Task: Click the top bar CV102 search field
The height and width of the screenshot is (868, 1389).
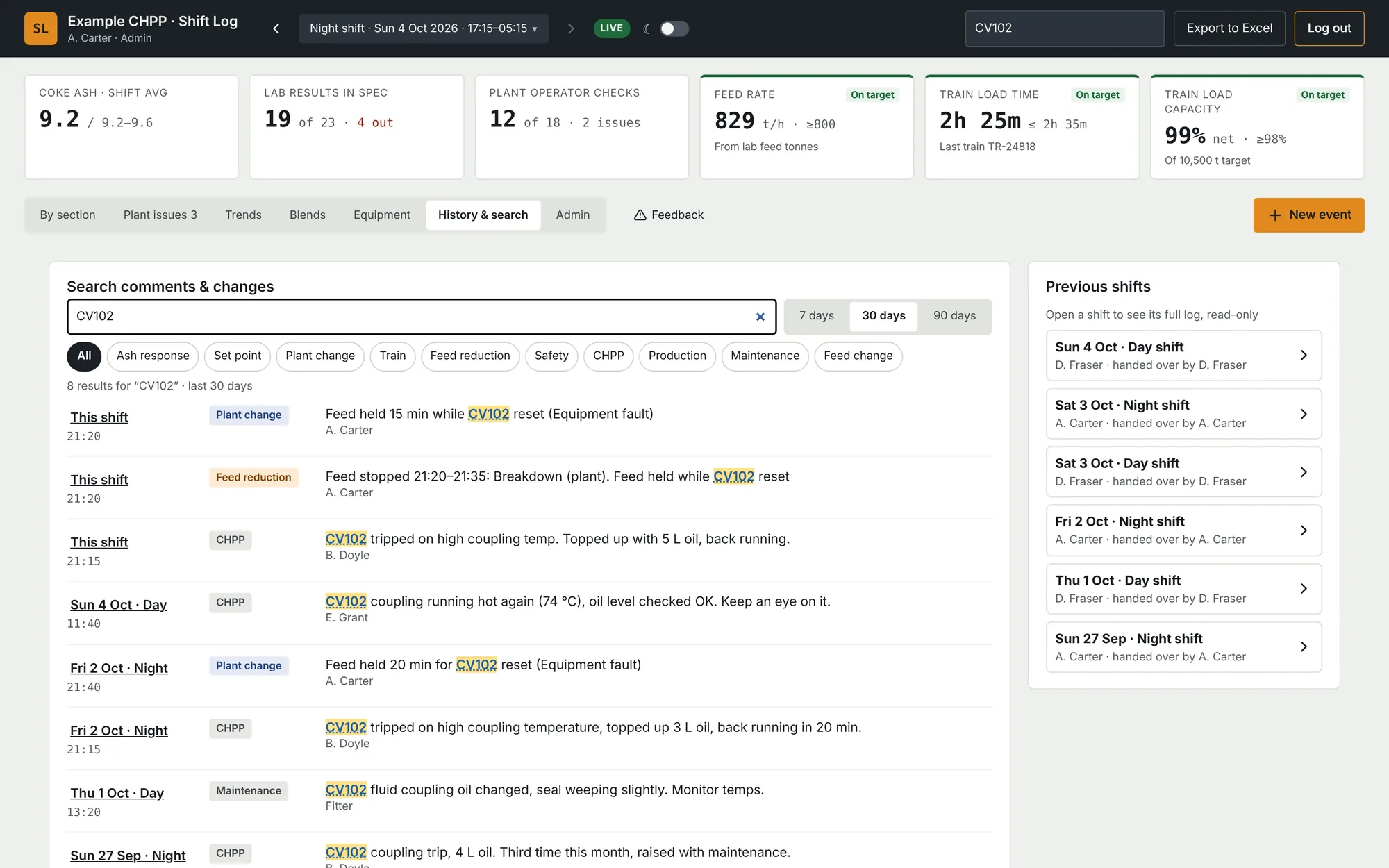Action: (x=1065, y=28)
